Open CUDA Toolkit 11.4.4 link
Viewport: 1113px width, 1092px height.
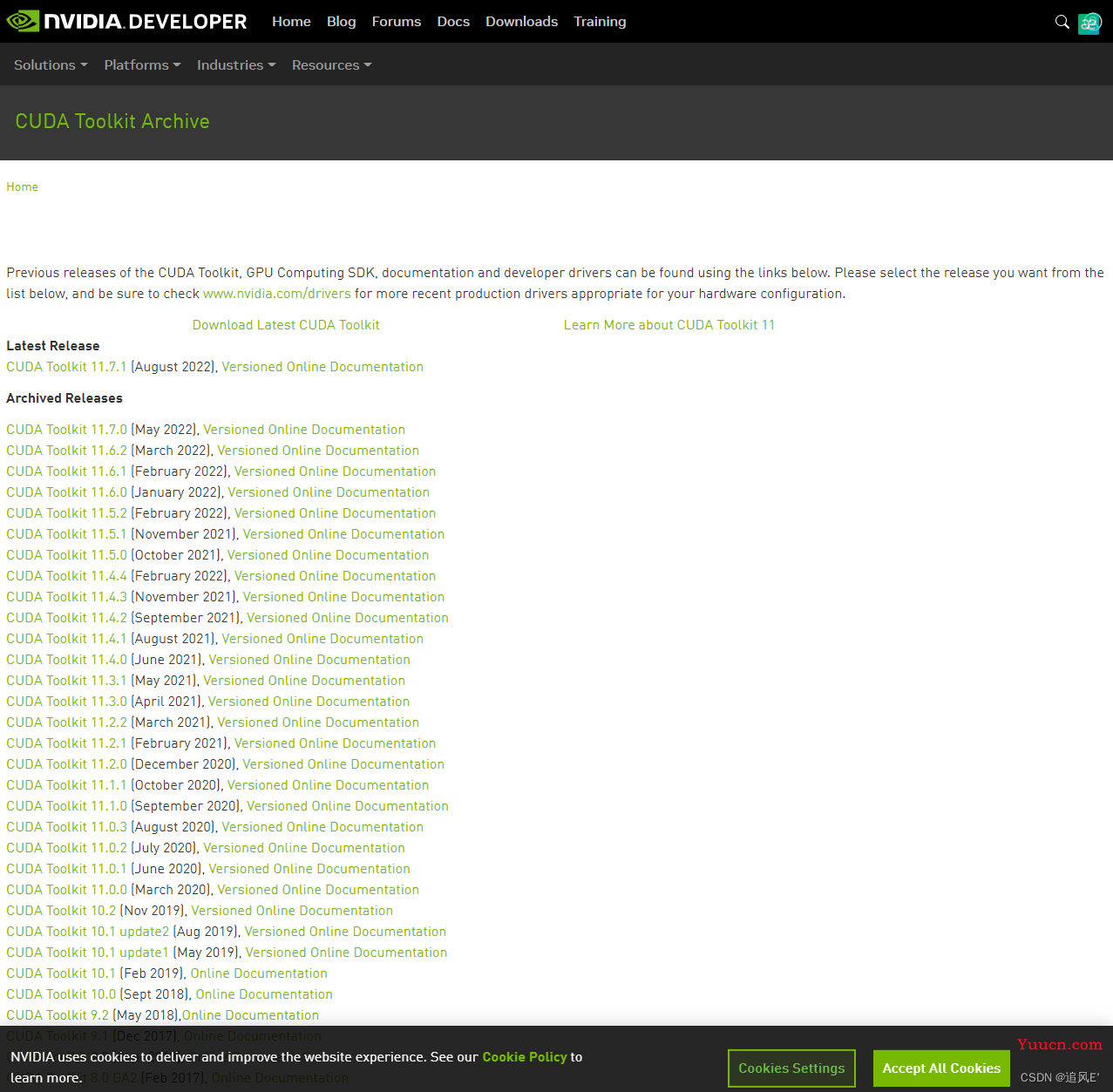(x=66, y=576)
